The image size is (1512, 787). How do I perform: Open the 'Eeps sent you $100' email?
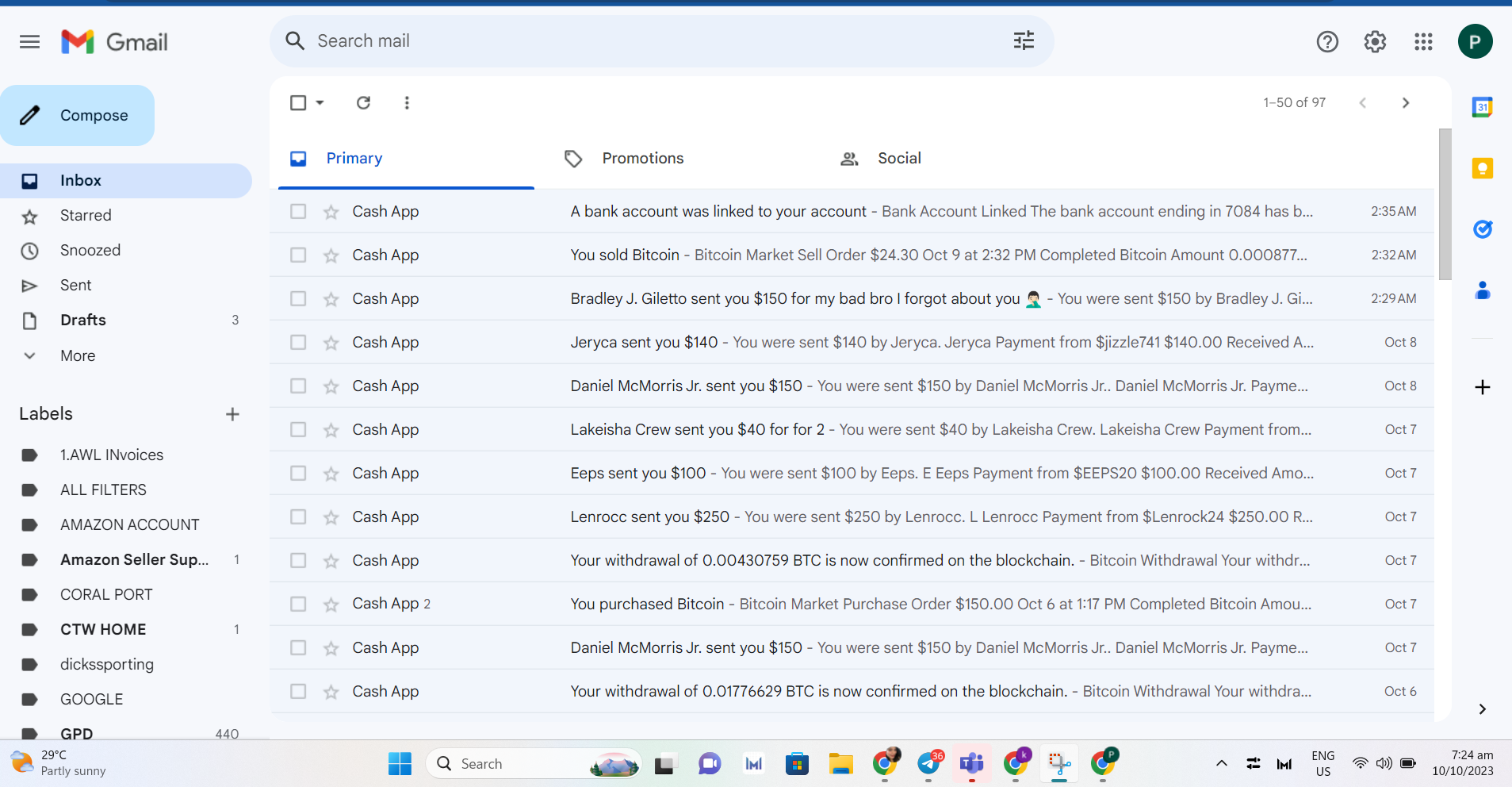(x=852, y=473)
